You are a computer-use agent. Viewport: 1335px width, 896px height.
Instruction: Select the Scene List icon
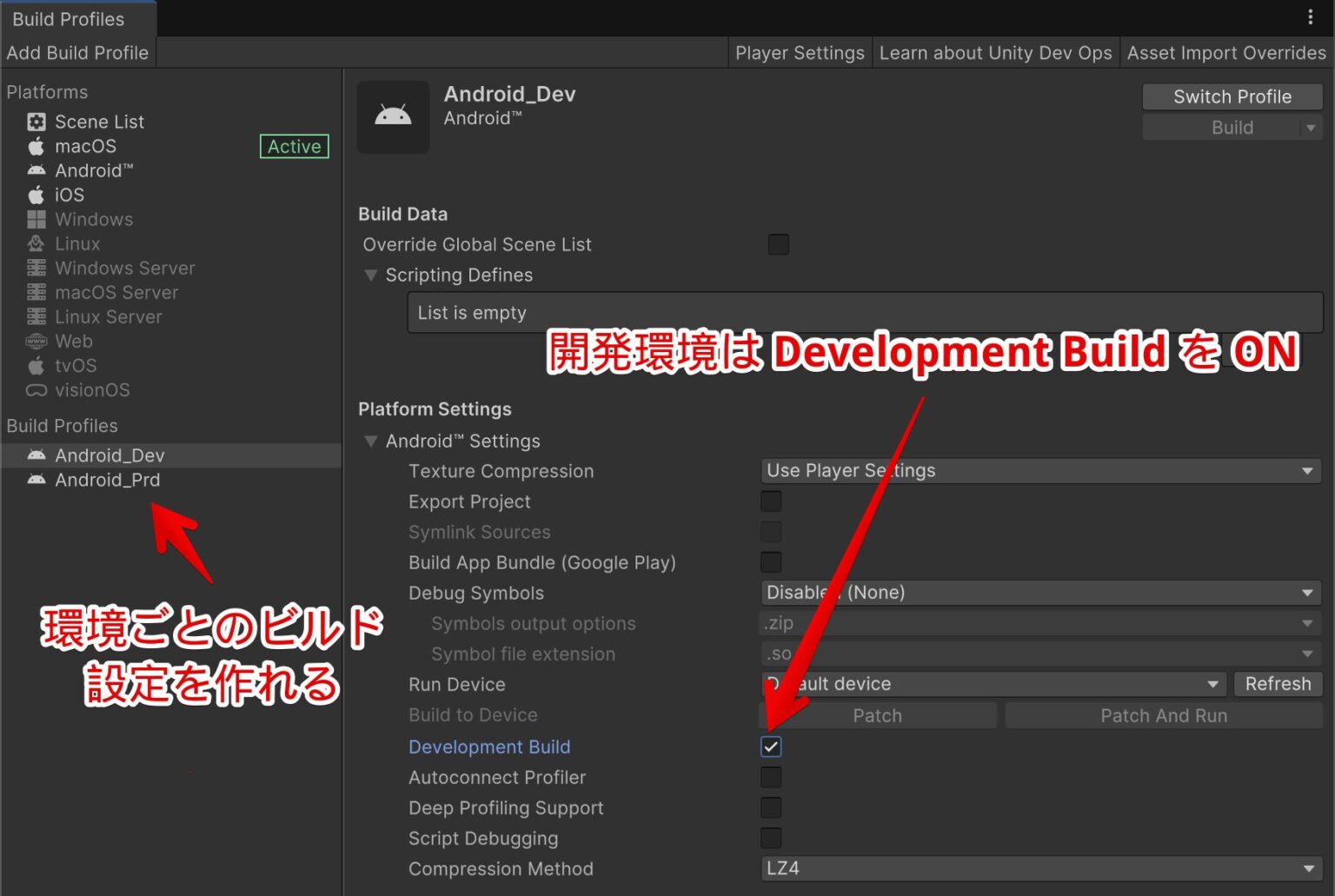click(x=37, y=122)
